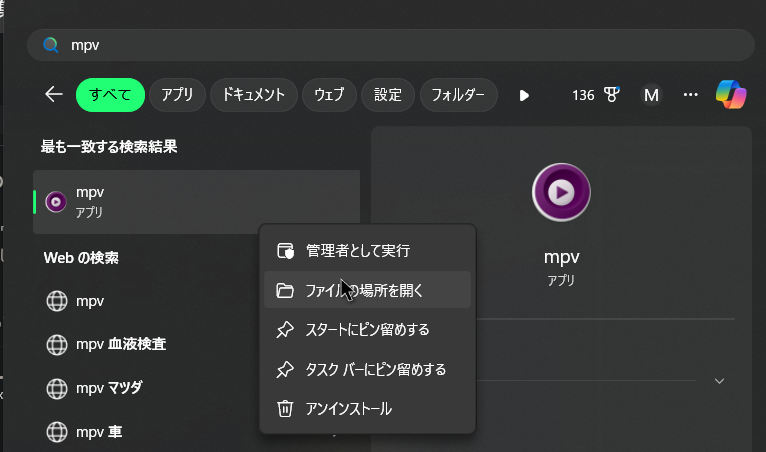Image resolution: width=766 pixels, height=452 pixels.
Task: Click the back arrow in search panel
Action: click(54, 94)
